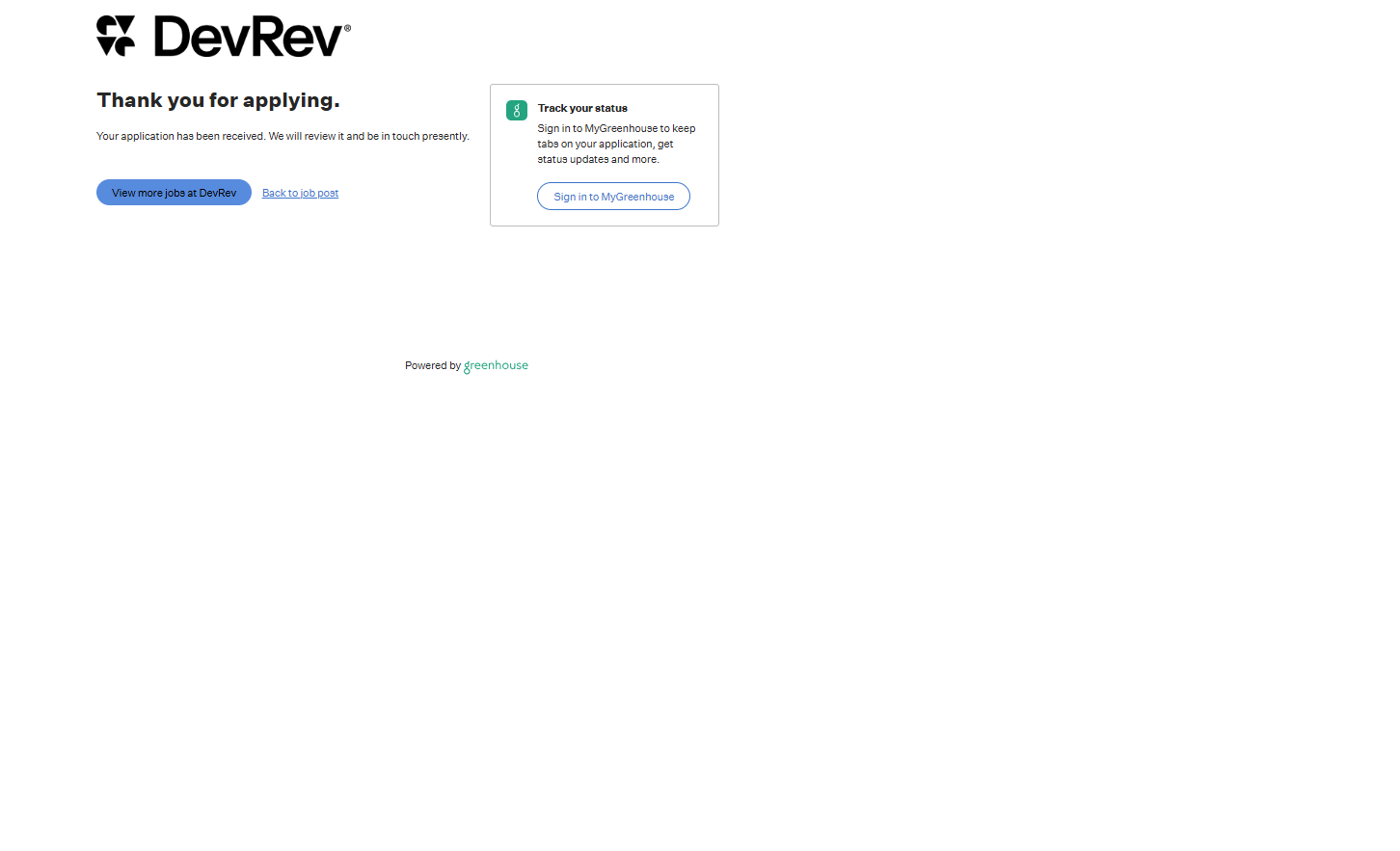
Task: Click the green Greenhouse icon in the status card
Action: point(517,111)
